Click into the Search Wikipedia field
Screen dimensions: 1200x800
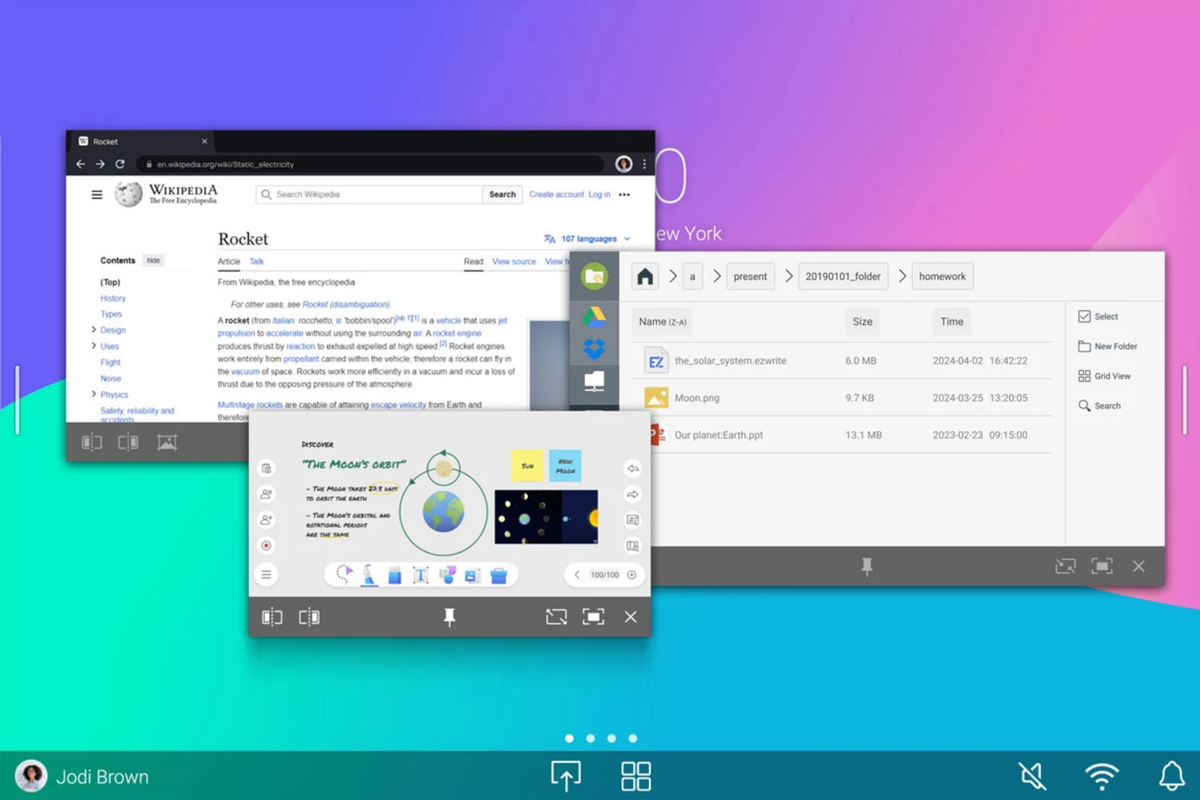[x=369, y=194]
